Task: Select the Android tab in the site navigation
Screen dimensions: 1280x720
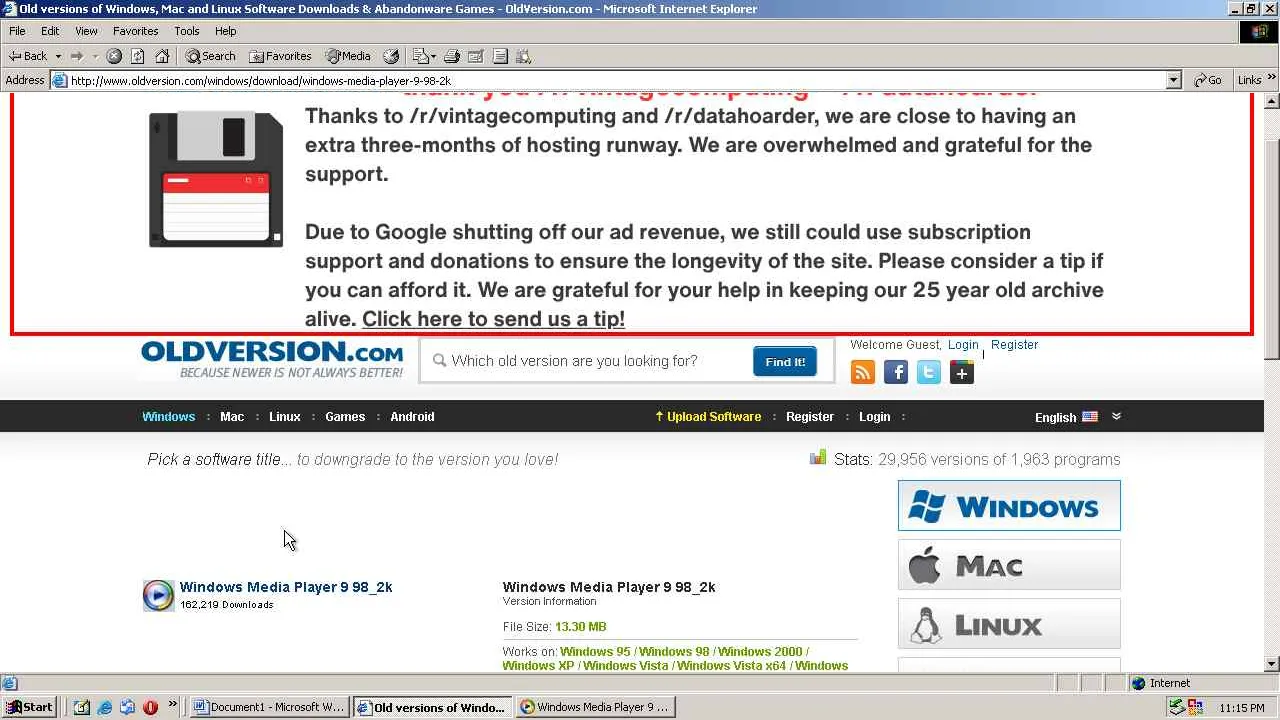Action: (412, 416)
